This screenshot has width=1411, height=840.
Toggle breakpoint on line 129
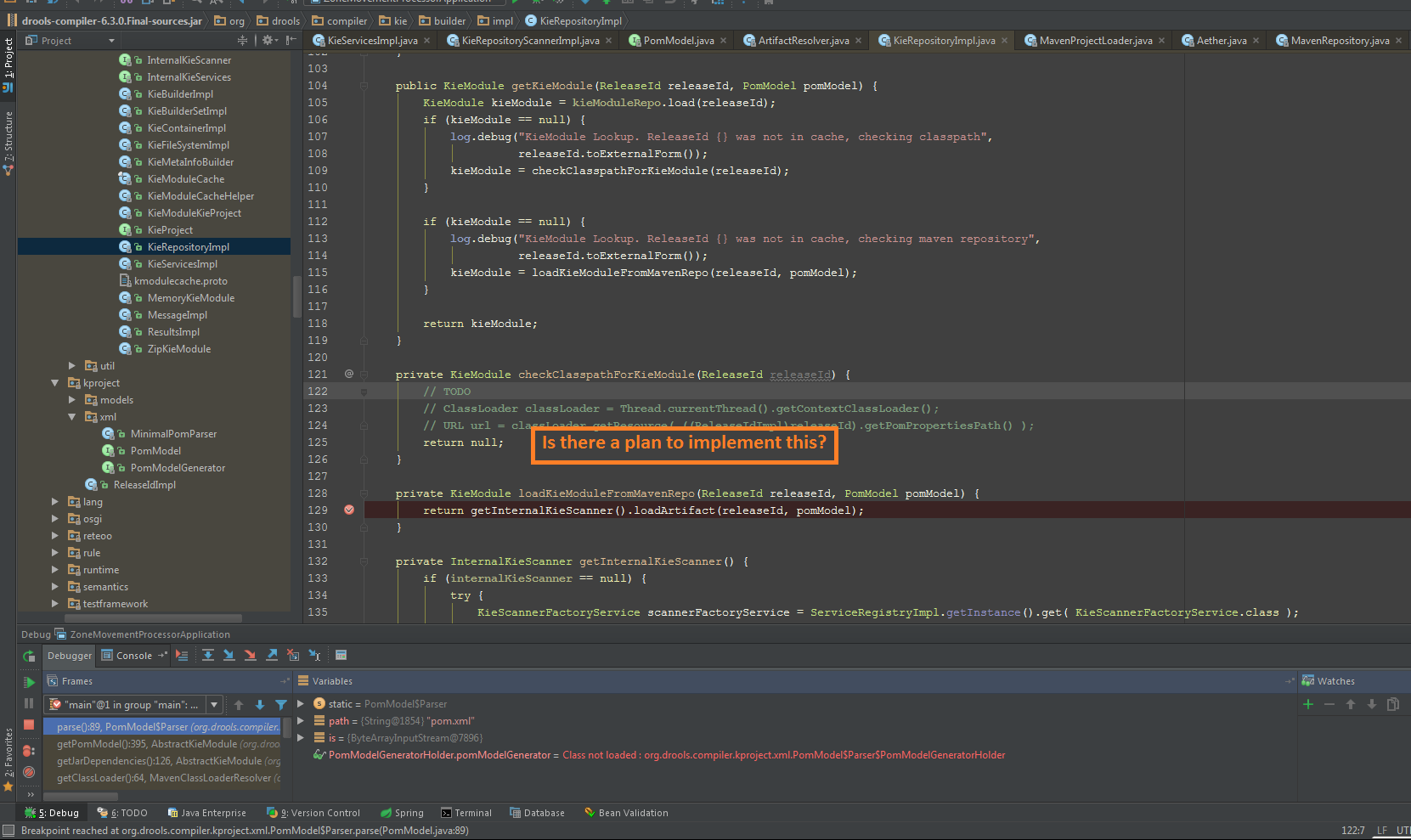(x=349, y=510)
